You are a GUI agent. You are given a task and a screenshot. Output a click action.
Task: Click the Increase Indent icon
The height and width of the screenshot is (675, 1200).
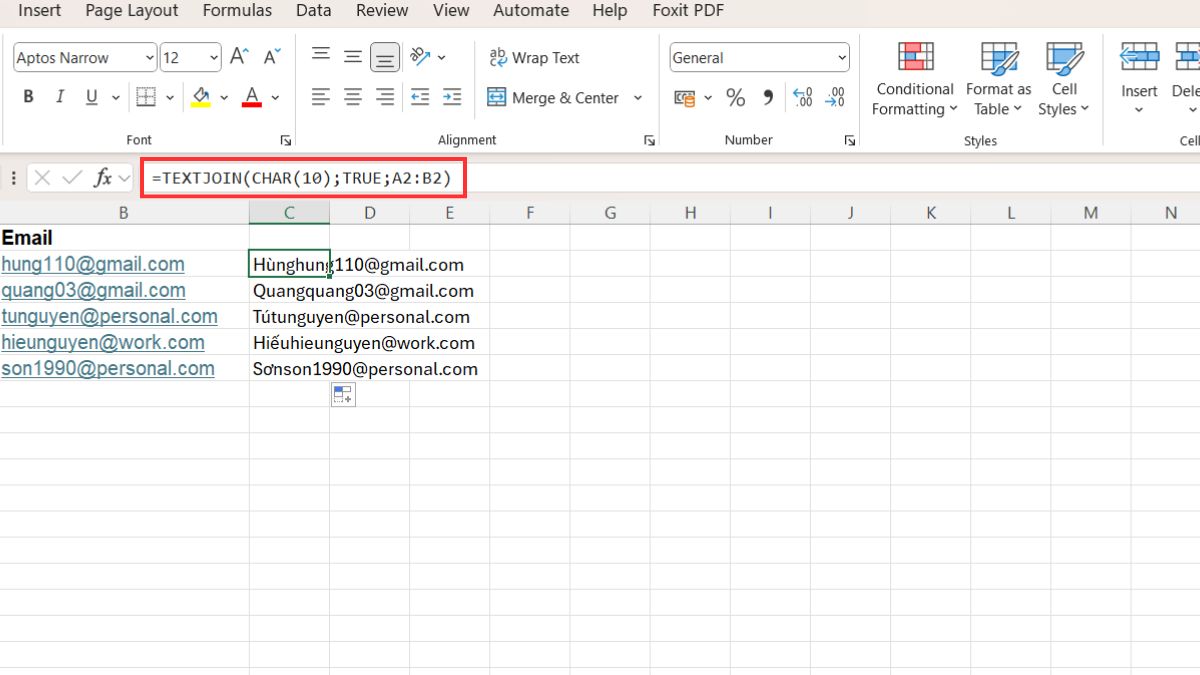(452, 98)
